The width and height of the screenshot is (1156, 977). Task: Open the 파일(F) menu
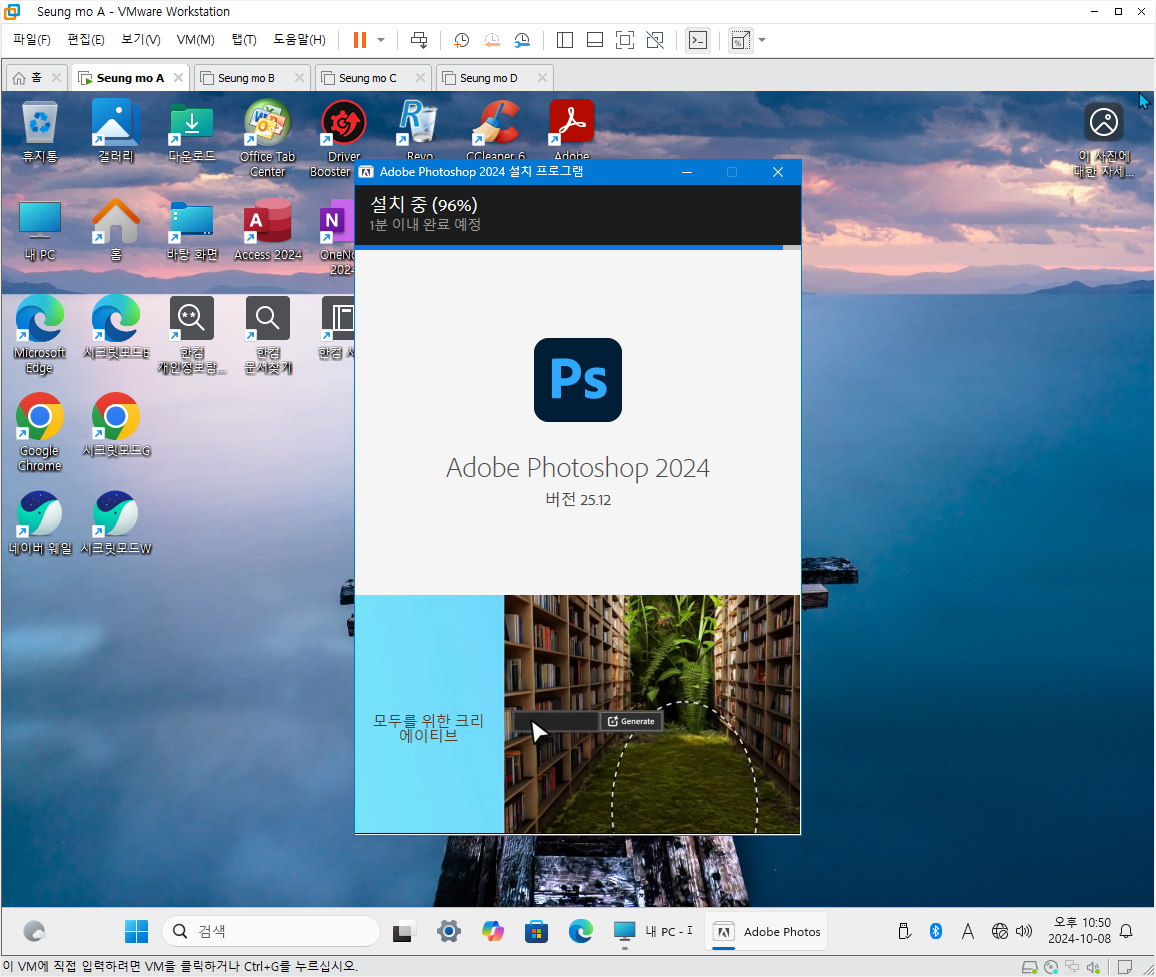32,40
